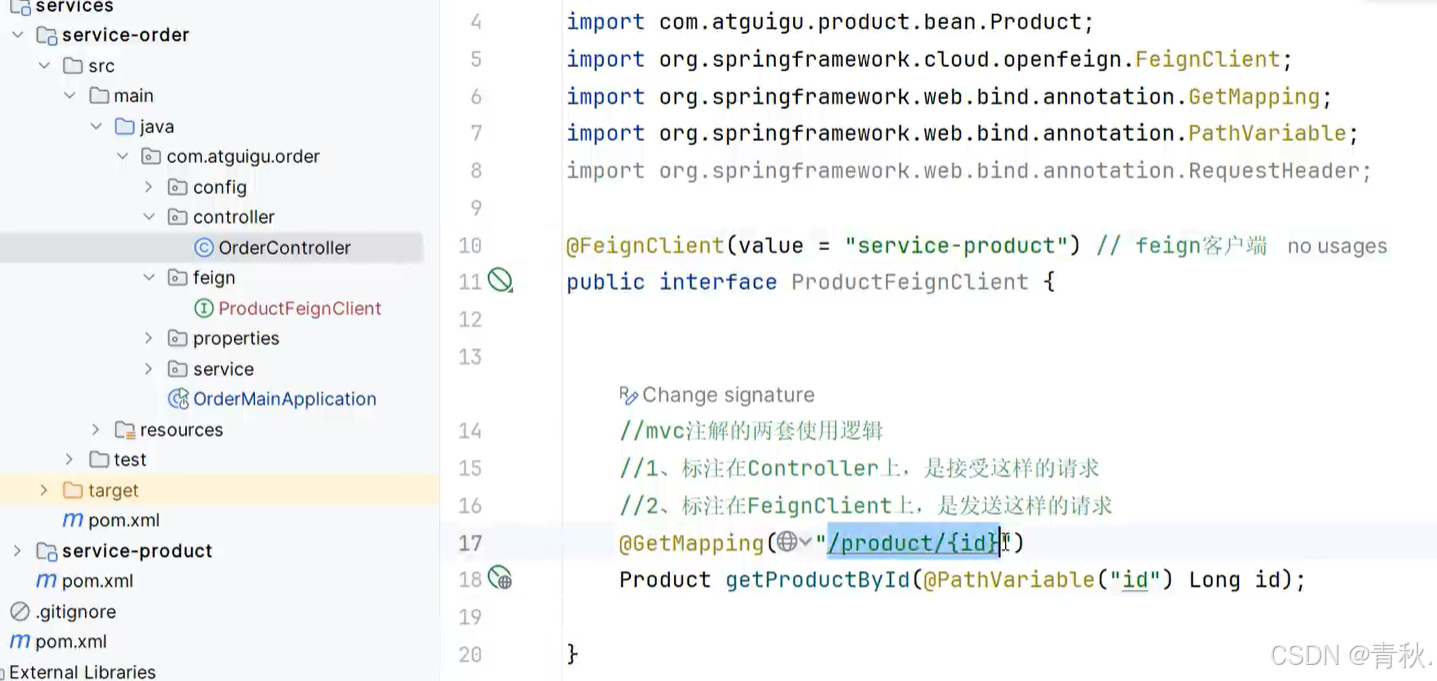Expand the service-product module
Image resolution: width=1437 pixels, height=681 pixels.
point(17,551)
